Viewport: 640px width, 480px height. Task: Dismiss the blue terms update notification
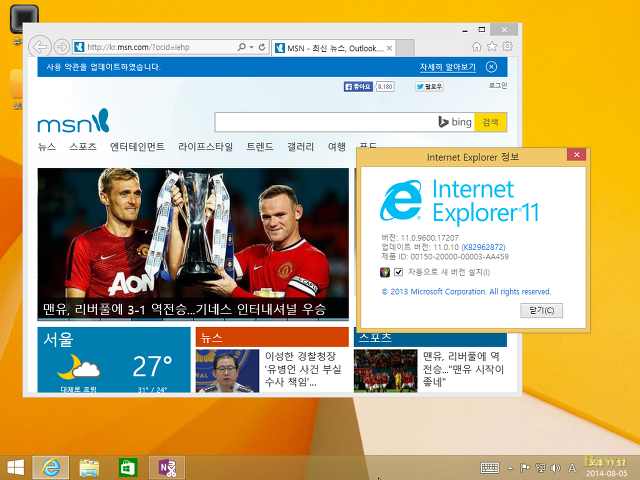(491, 67)
